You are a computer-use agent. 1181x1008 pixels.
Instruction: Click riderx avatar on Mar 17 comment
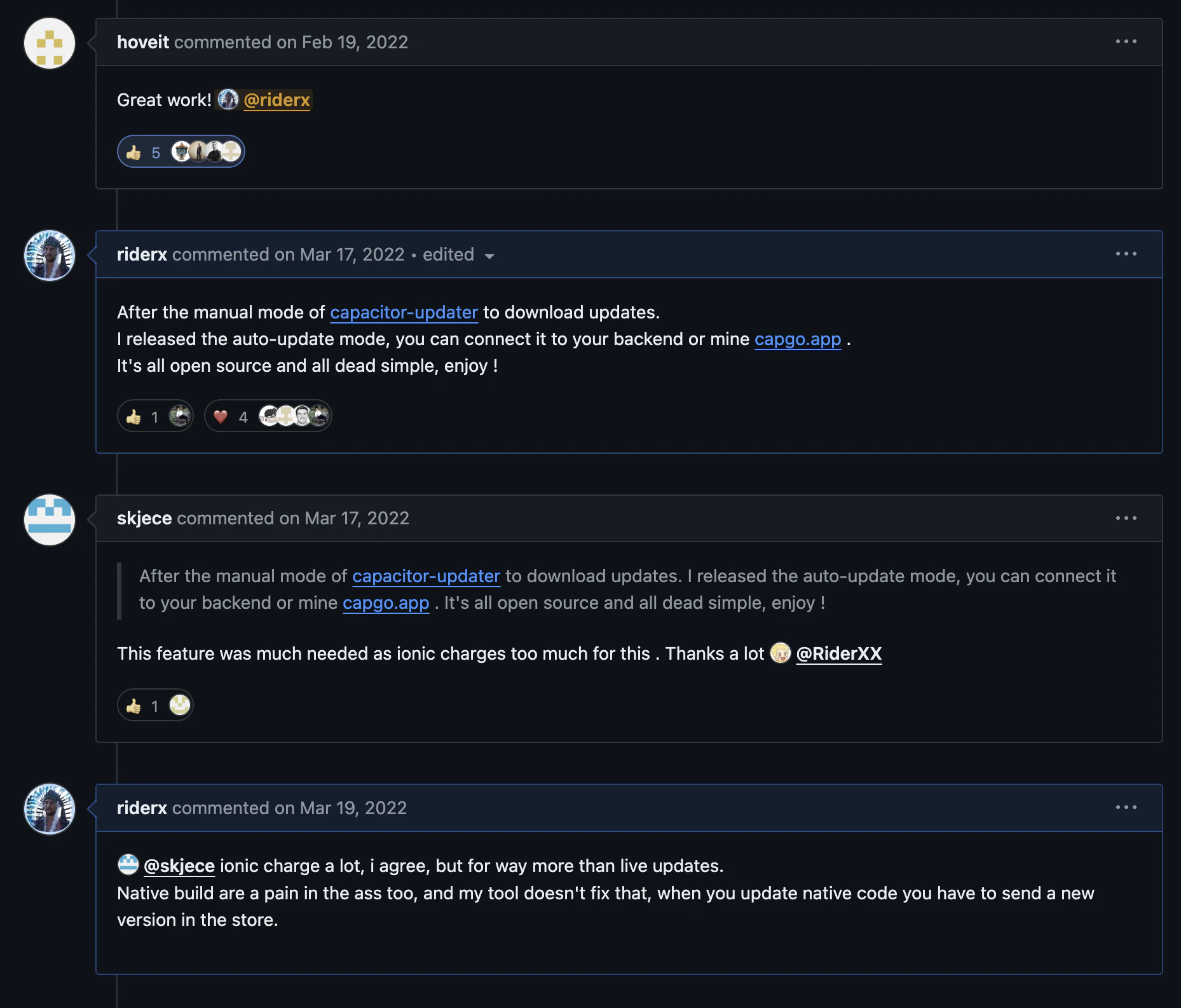(x=50, y=255)
